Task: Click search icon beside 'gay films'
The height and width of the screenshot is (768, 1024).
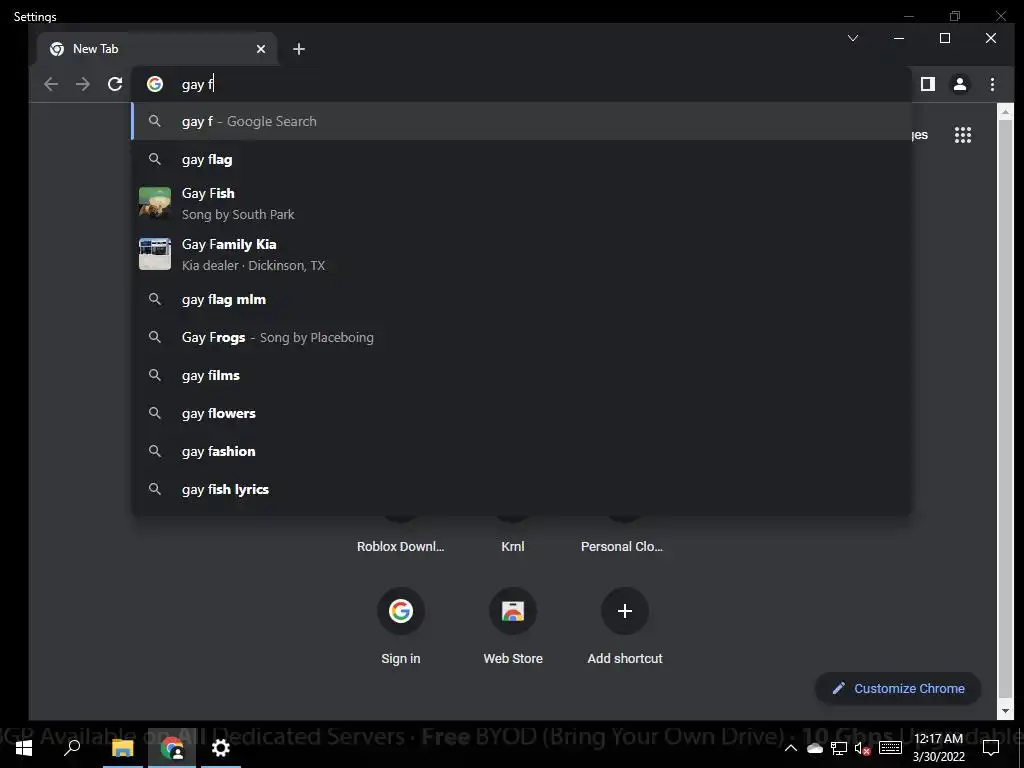Action: tap(155, 375)
